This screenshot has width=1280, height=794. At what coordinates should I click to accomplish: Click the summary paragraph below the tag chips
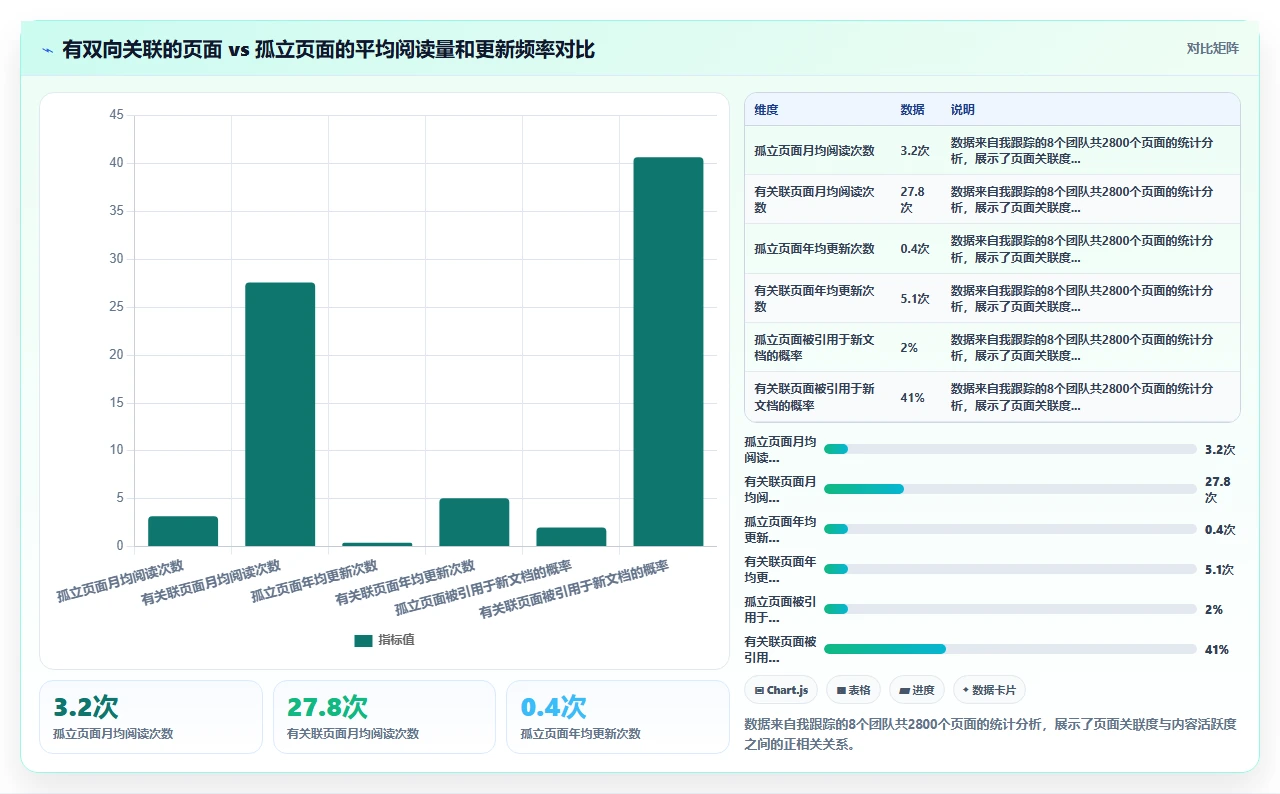point(991,734)
